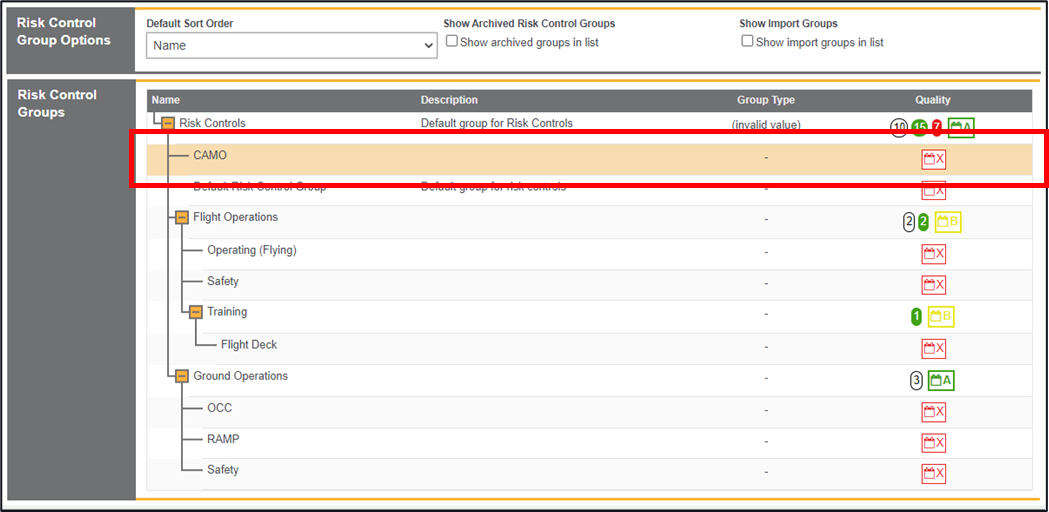Click the red quality icon in the CAMO row

tap(933, 159)
